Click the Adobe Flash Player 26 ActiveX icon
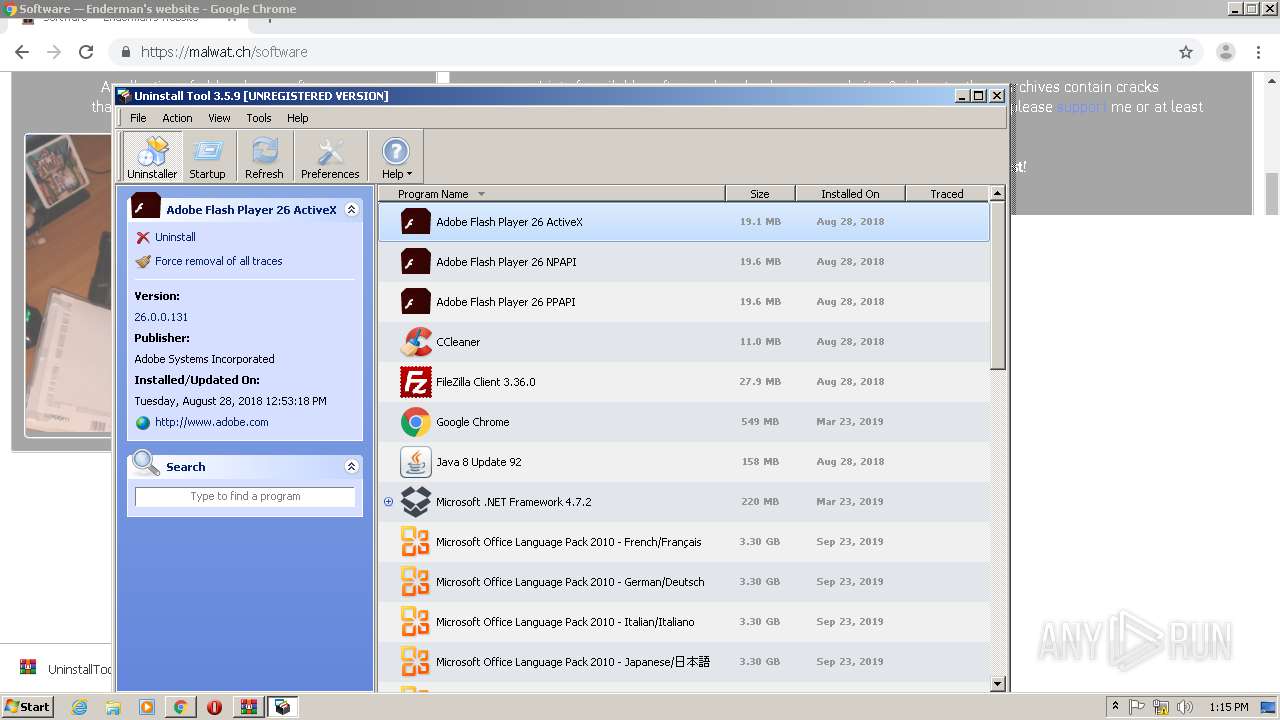The image size is (1280, 720). [x=415, y=222]
